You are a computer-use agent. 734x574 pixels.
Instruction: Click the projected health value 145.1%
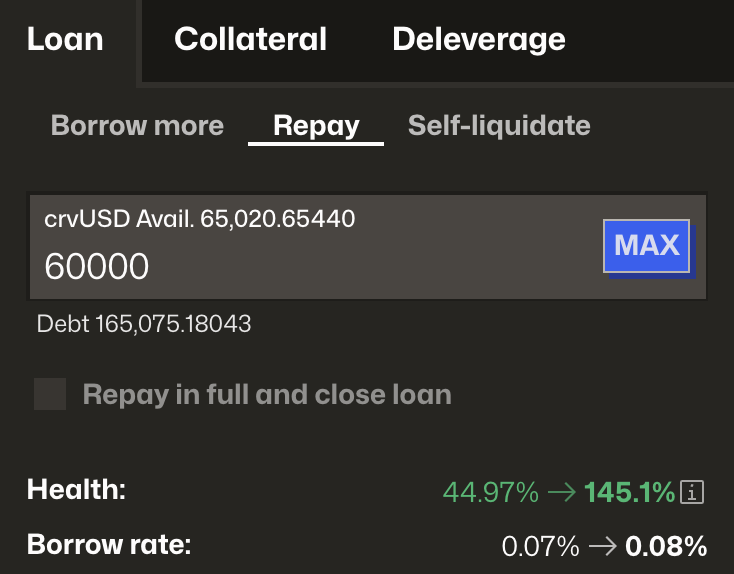[x=629, y=492]
